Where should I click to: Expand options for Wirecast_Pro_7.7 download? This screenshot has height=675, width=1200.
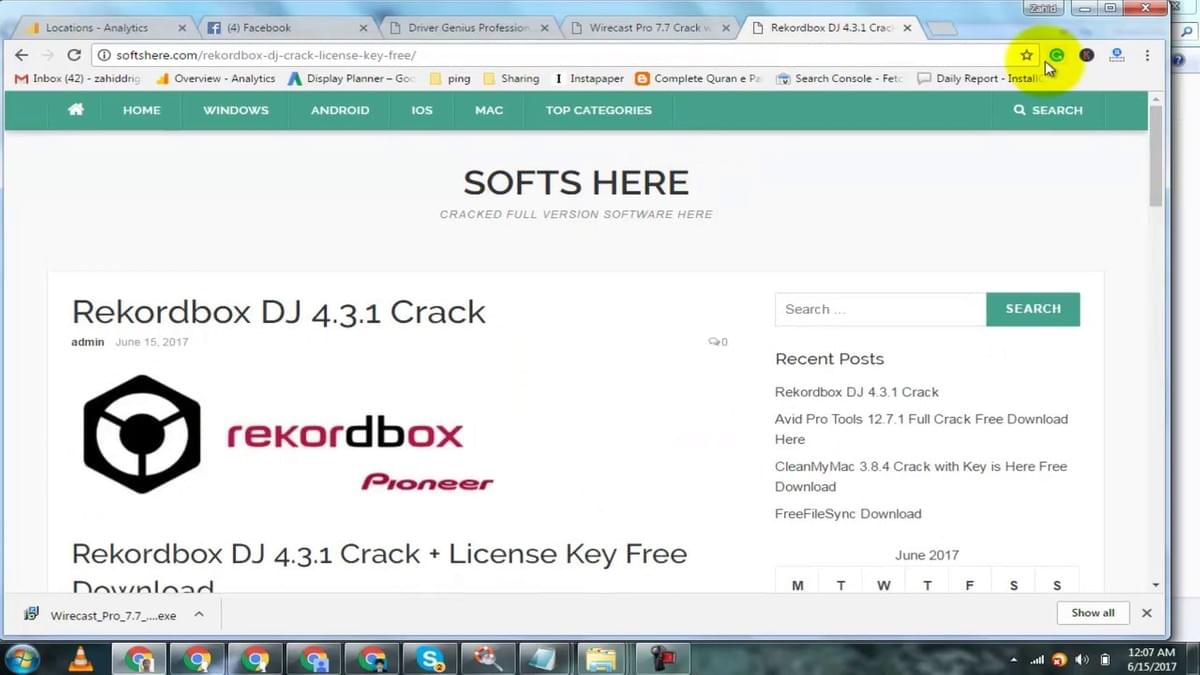tap(199, 614)
